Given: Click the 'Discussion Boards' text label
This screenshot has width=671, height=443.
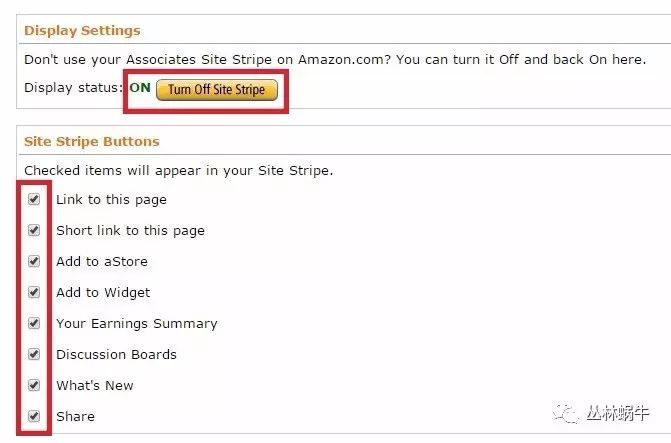Looking at the screenshot, I should [x=116, y=355].
